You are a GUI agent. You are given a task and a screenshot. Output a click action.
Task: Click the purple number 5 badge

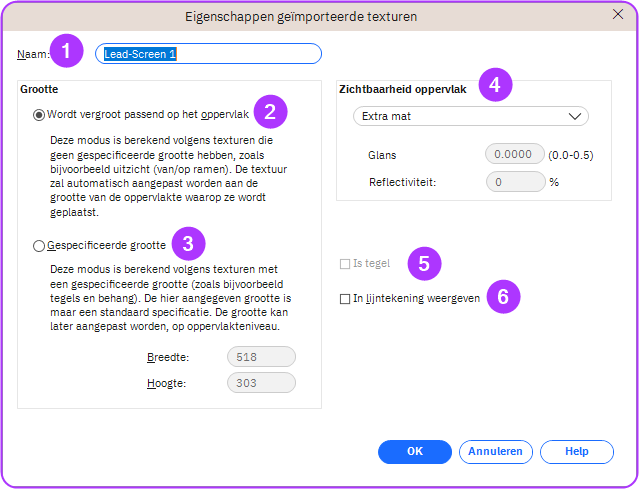coord(424,264)
